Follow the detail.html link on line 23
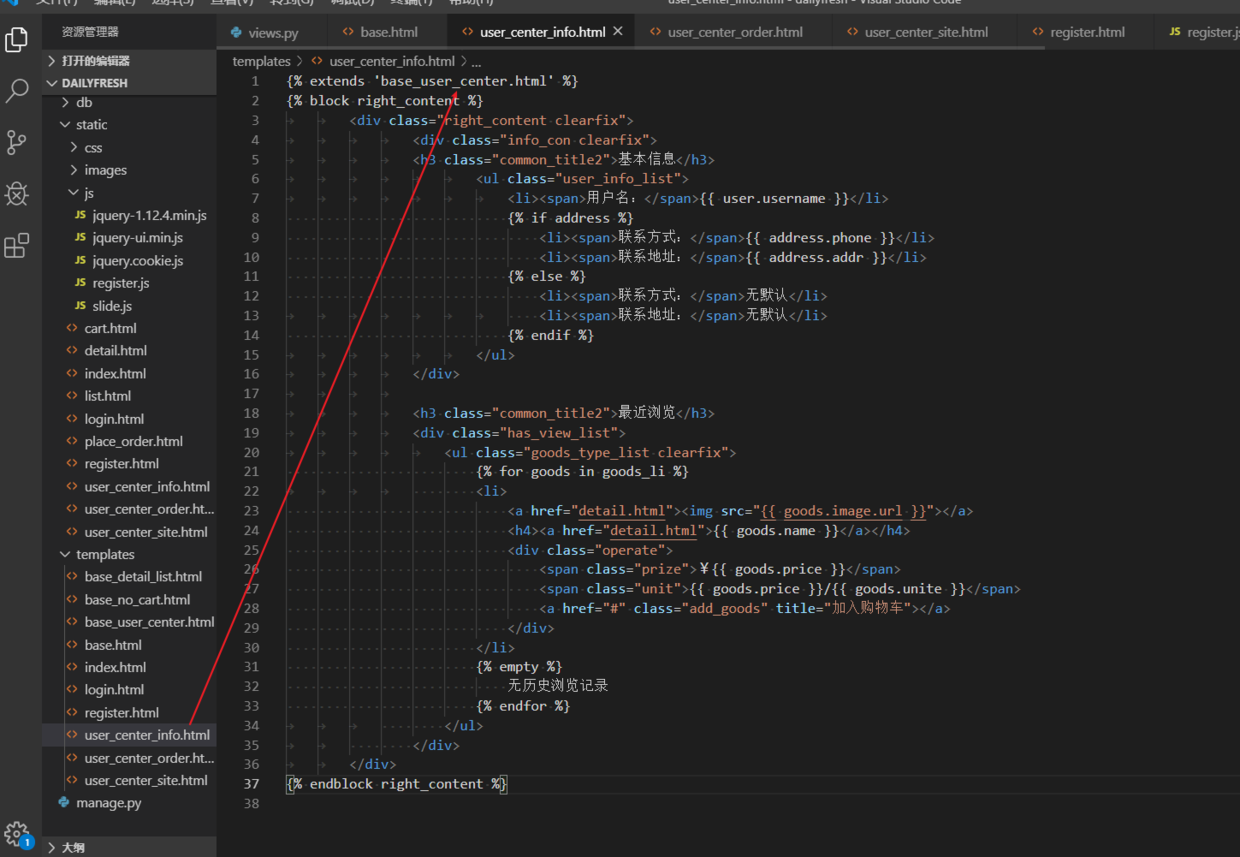 click(x=621, y=511)
